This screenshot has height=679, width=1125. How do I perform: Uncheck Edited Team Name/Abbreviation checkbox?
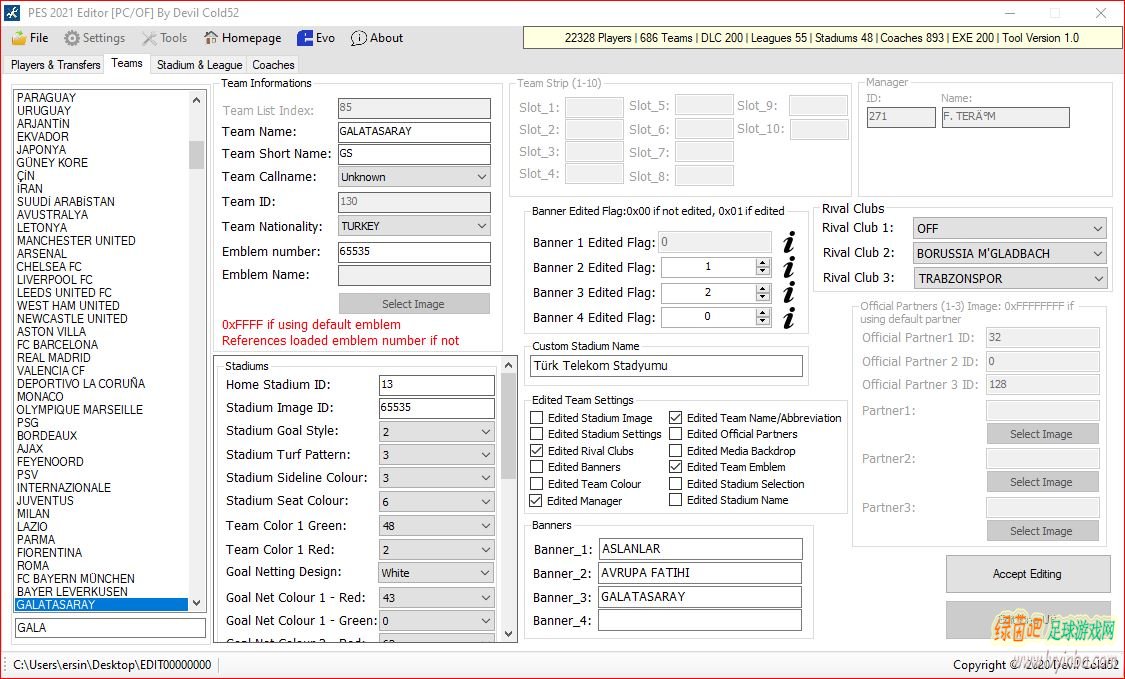675,418
